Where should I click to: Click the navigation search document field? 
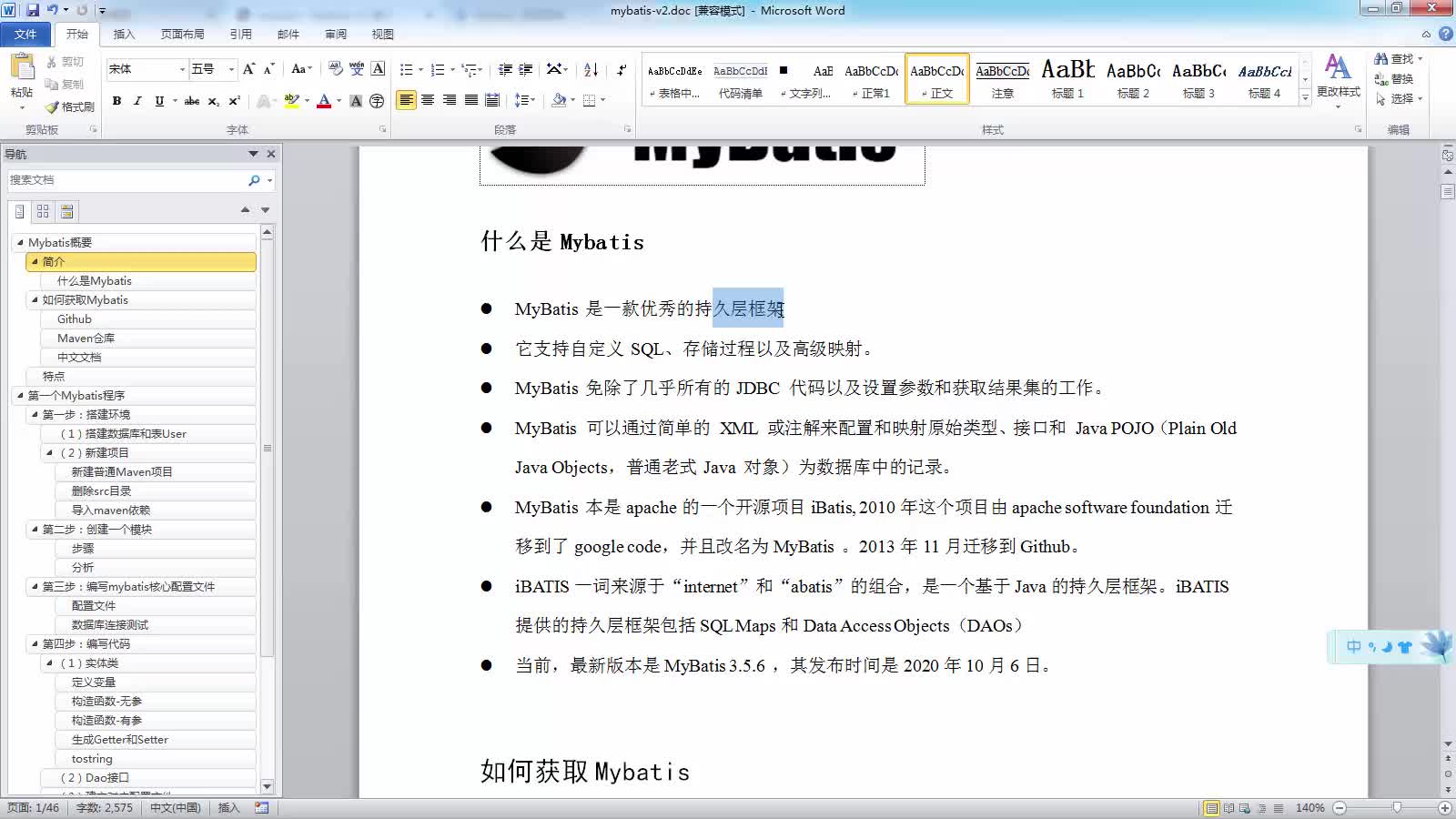pyautogui.click(x=126, y=180)
